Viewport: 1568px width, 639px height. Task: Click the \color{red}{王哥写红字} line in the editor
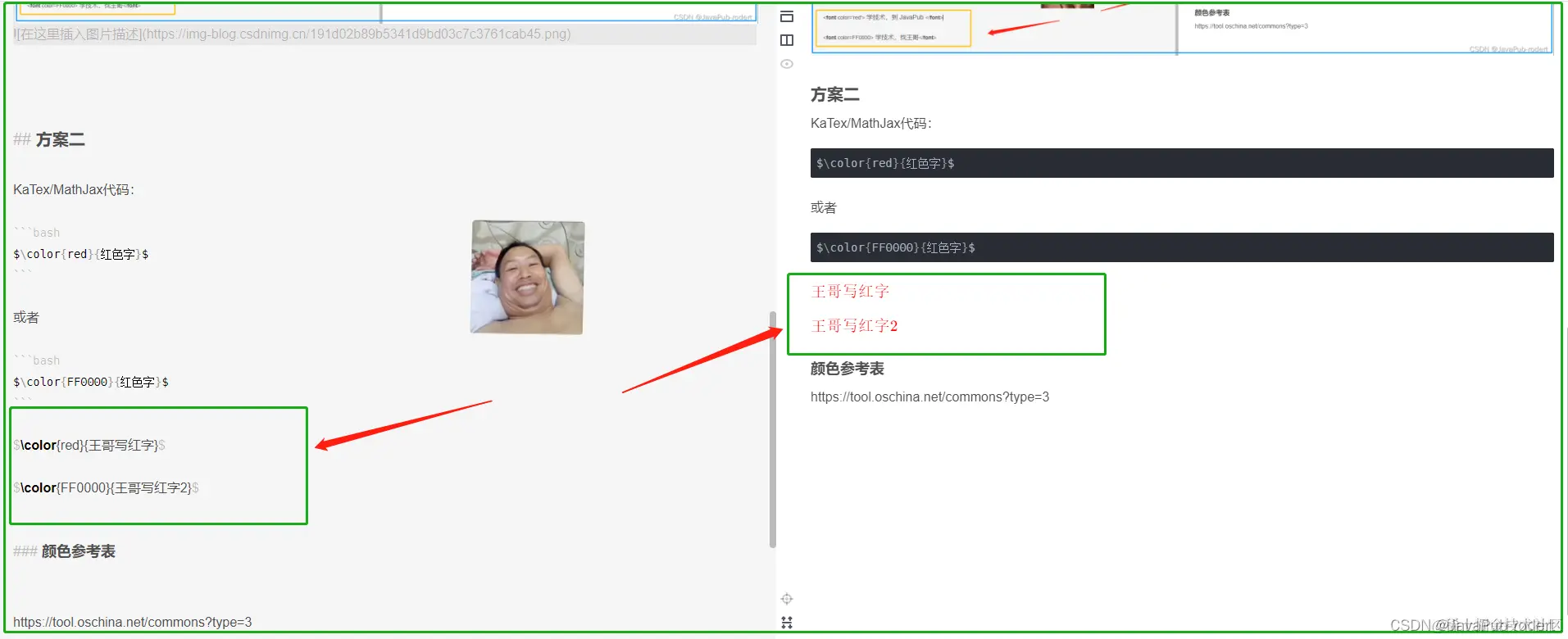(x=89, y=446)
